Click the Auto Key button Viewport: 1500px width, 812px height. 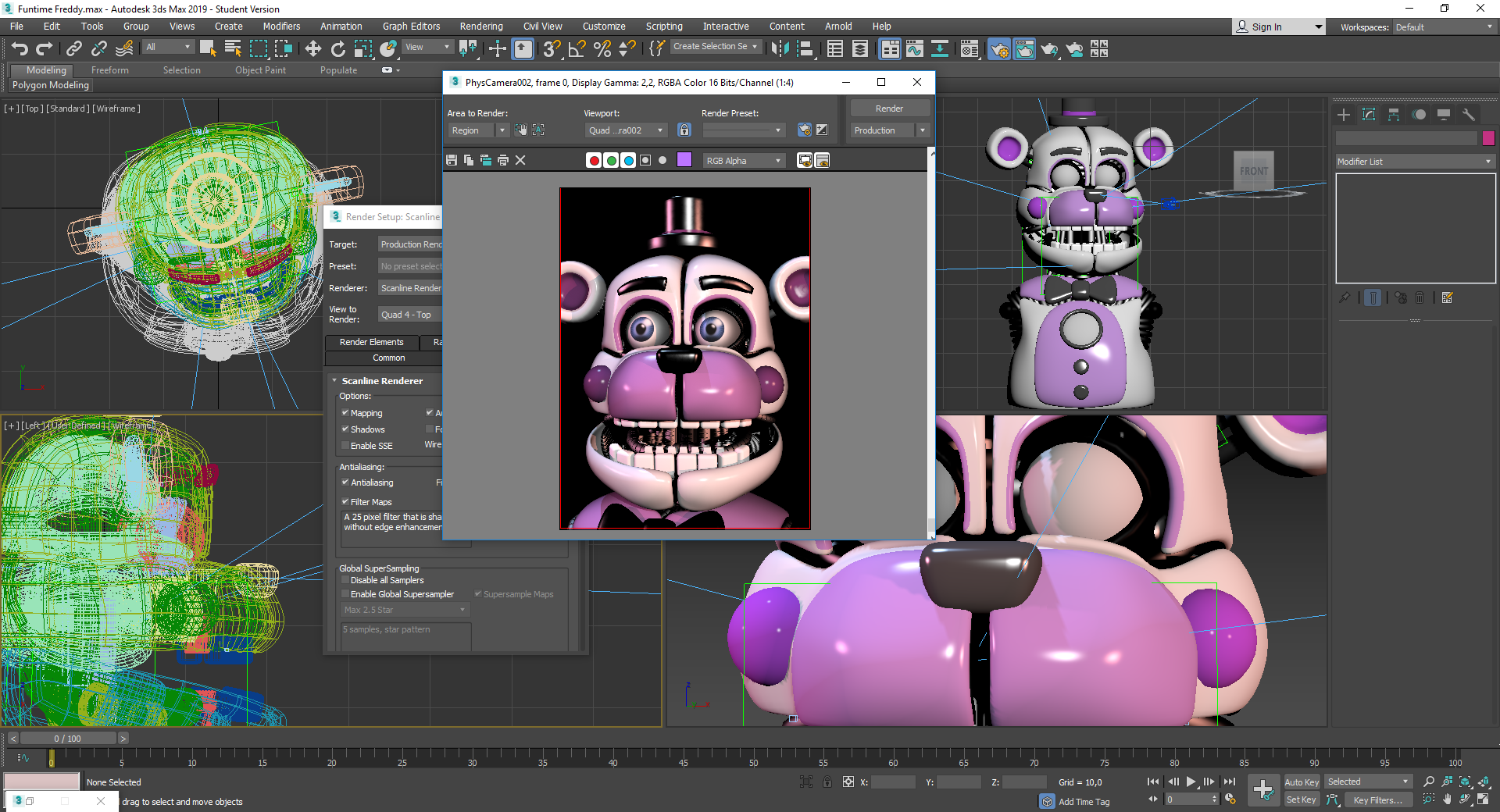[1302, 782]
